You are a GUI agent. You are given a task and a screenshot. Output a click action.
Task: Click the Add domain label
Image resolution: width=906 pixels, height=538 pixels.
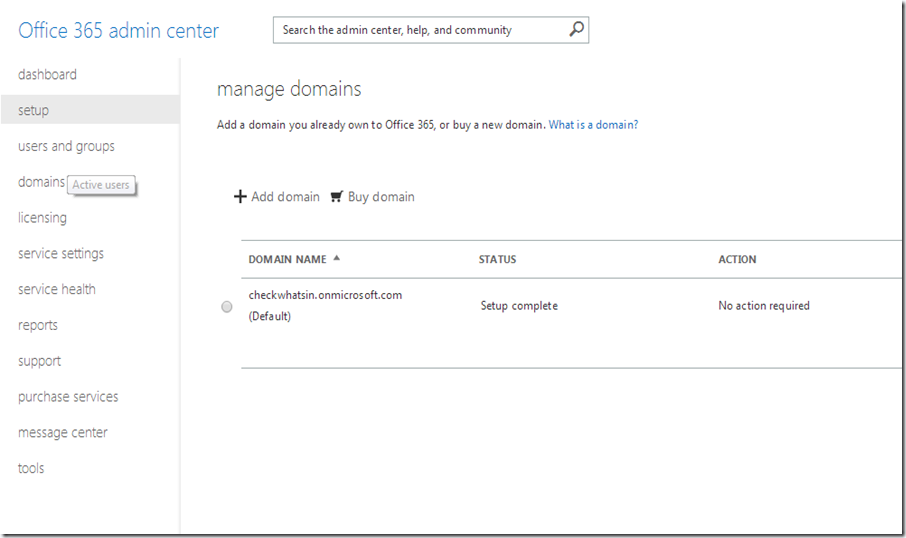285,197
